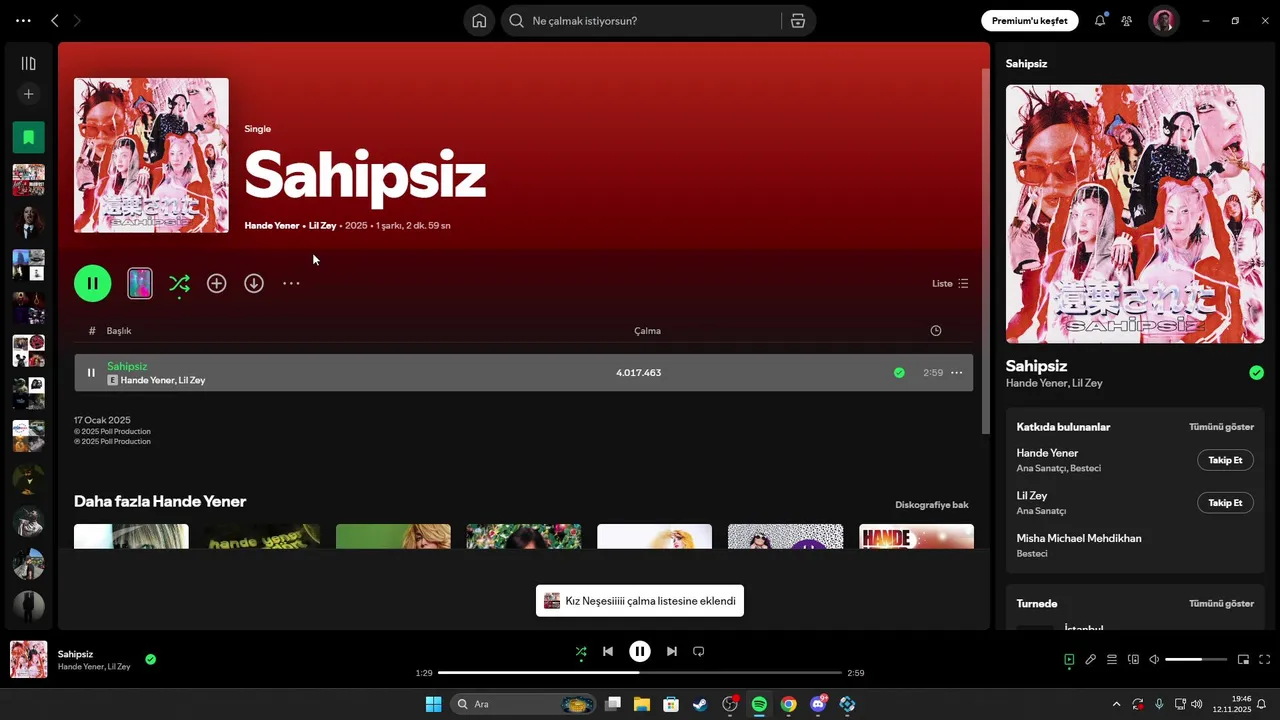The height and width of the screenshot is (720, 1280).
Task: Add album to library with plus circle
Action: point(216,283)
